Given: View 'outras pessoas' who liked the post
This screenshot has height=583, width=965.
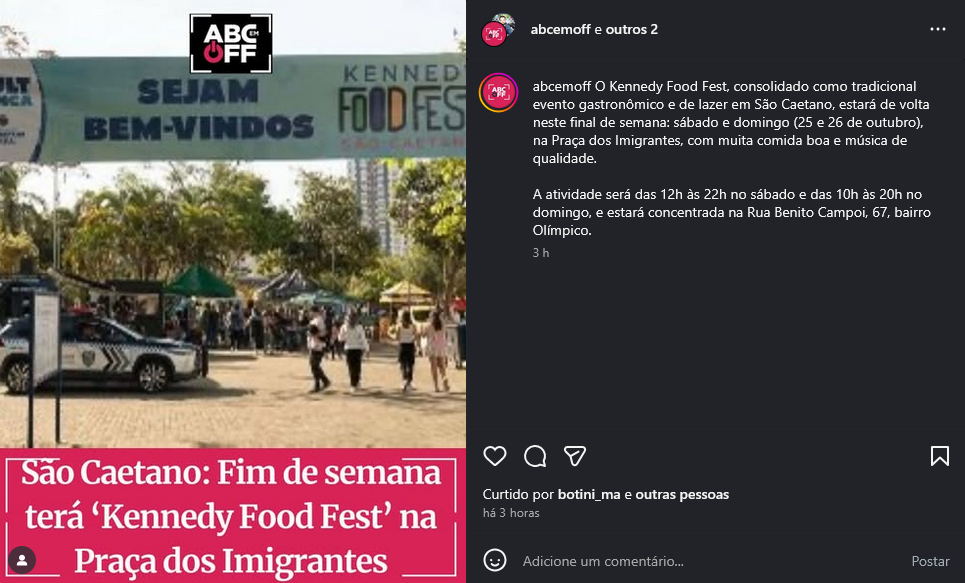Looking at the screenshot, I should [682, 494].
